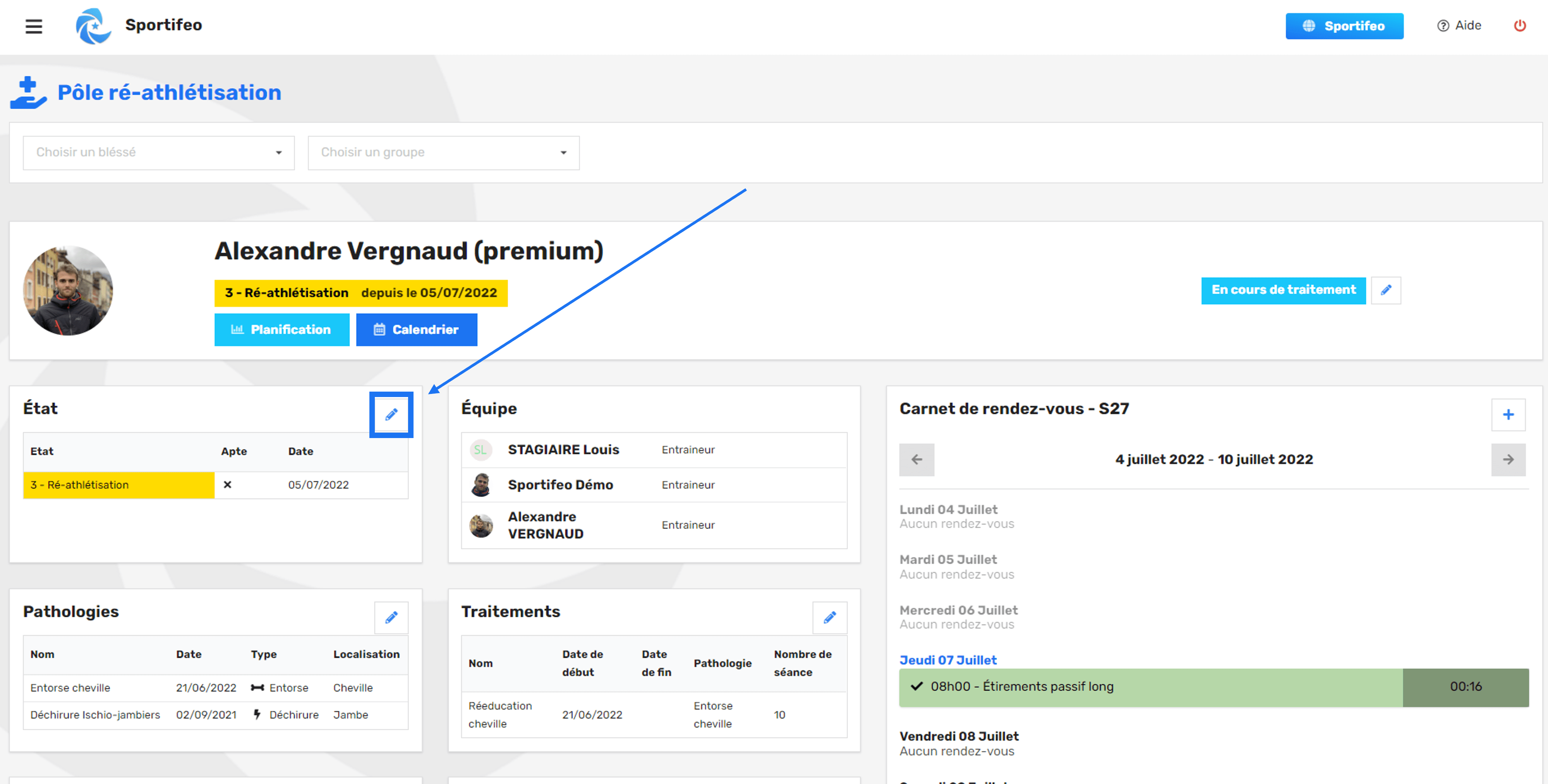
Task: Click Mardi 05 Juillet day label
Action: click(948, 559)
